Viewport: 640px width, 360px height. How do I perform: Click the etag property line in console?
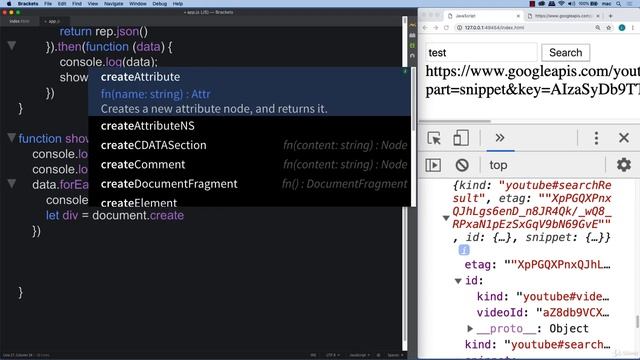point(538,264)
